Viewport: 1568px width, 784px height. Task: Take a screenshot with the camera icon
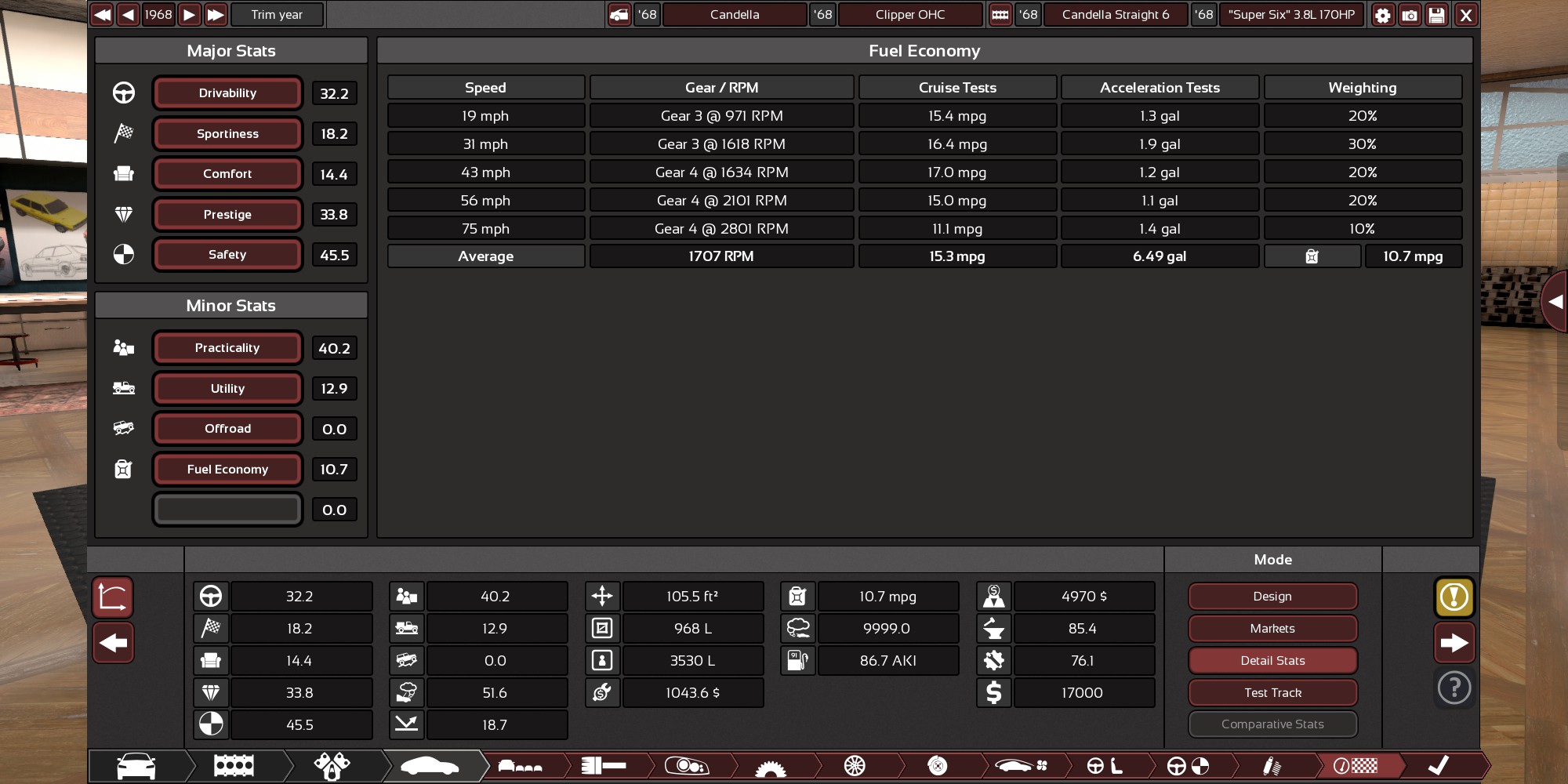[x=1410, y=15]
